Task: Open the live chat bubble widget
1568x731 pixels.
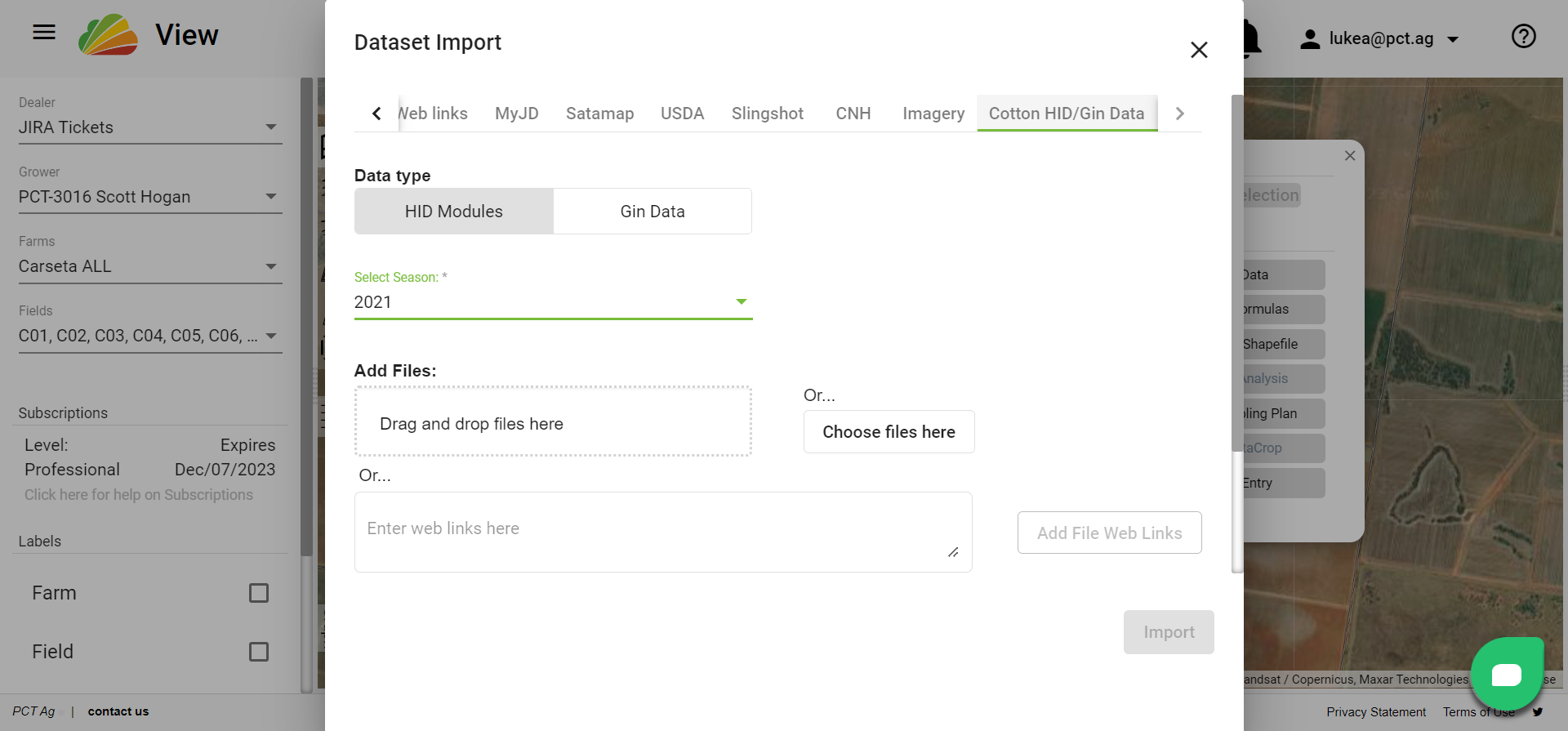Action: [x=1507, y=674]
